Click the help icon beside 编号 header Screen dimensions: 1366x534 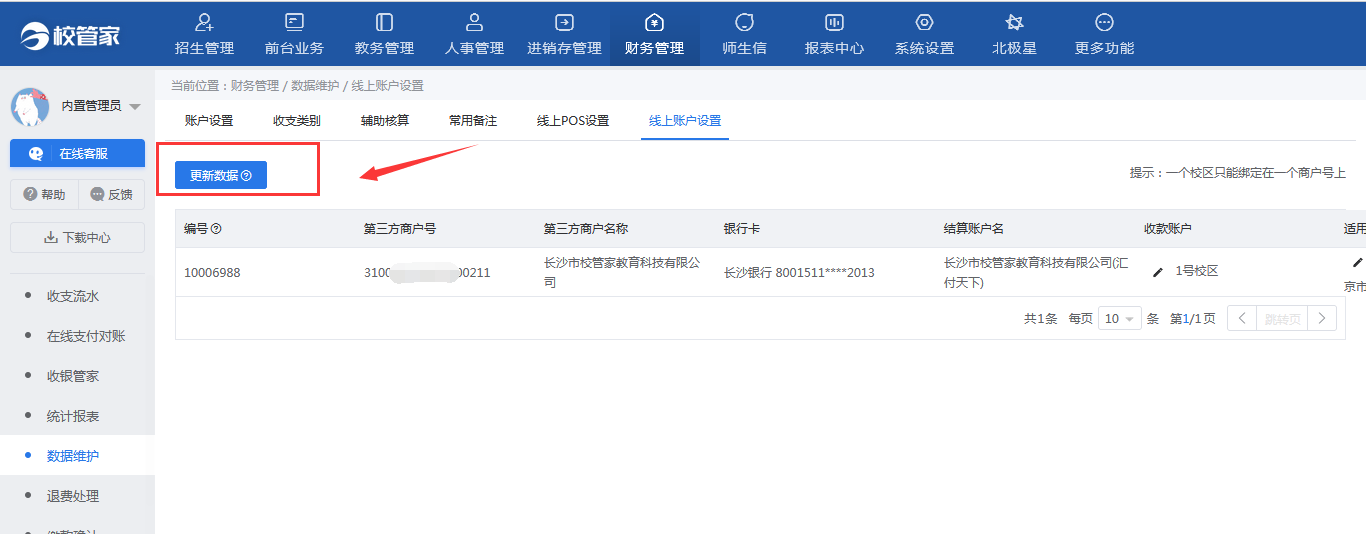[x=216, y=229]
